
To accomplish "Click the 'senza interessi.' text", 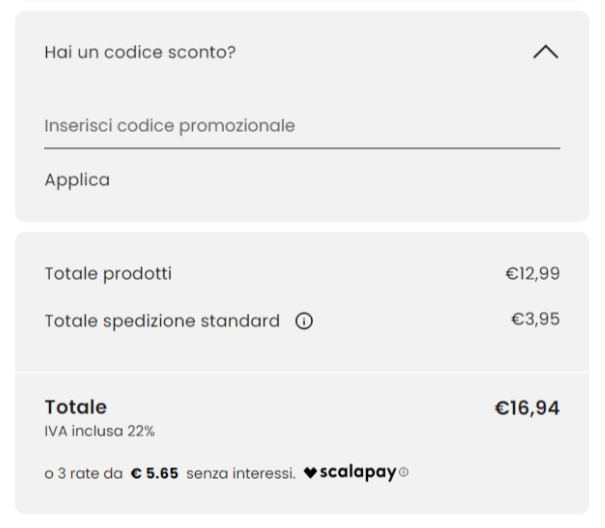I will pyautogui.click(x=241, y=473).
